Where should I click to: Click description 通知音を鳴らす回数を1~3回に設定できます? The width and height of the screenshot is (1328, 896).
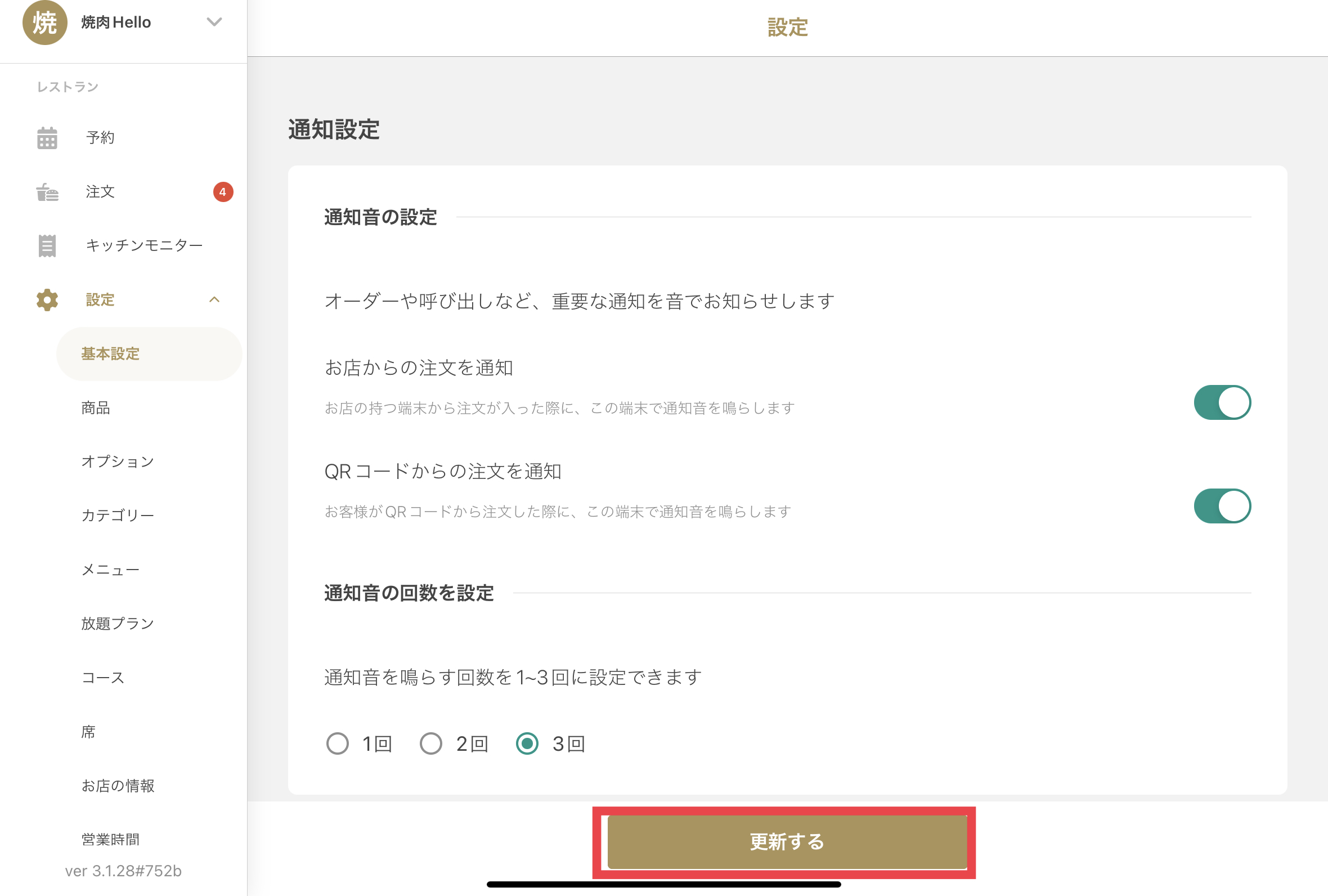pyautogui.click(x=513, y=677)
